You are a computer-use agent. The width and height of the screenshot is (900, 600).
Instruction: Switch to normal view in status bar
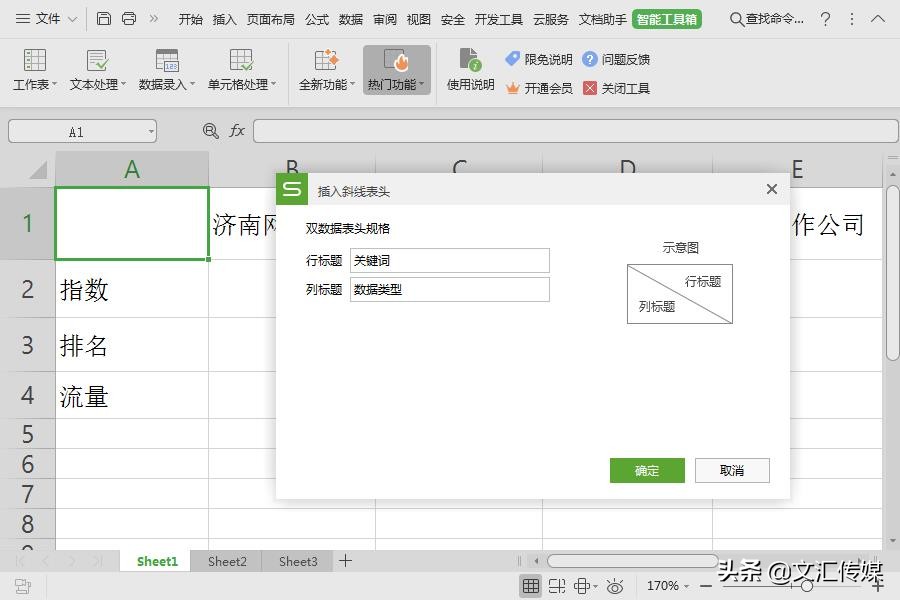532,586
